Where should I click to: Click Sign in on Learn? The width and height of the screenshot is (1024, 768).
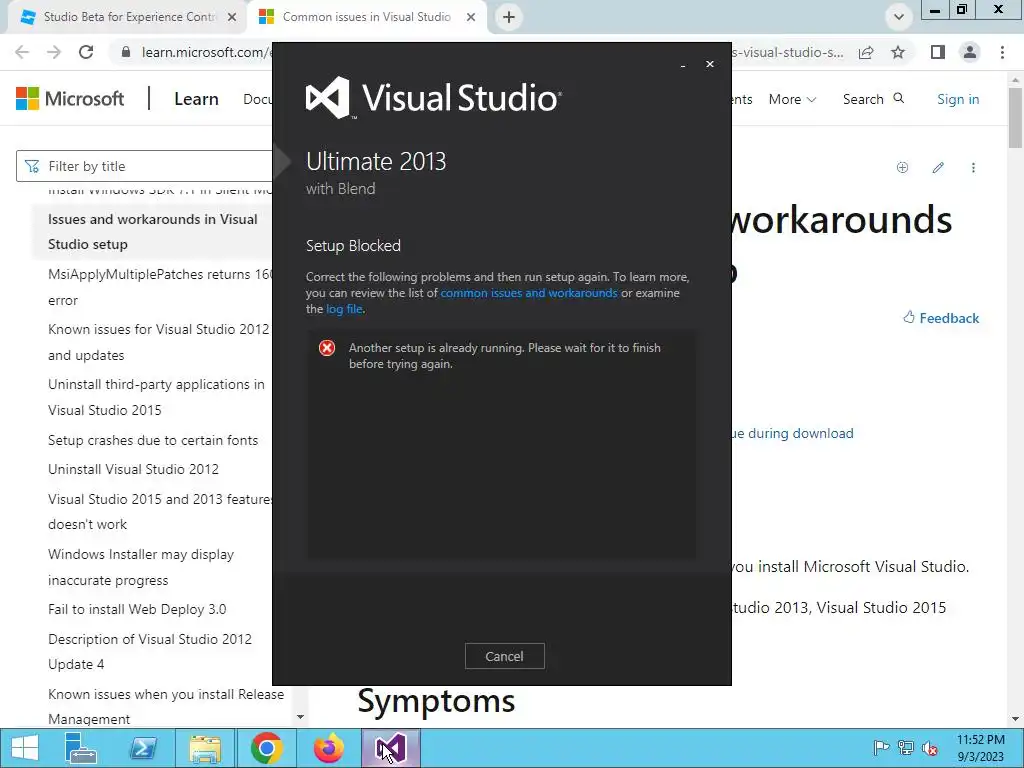click(x=958, y=99)
